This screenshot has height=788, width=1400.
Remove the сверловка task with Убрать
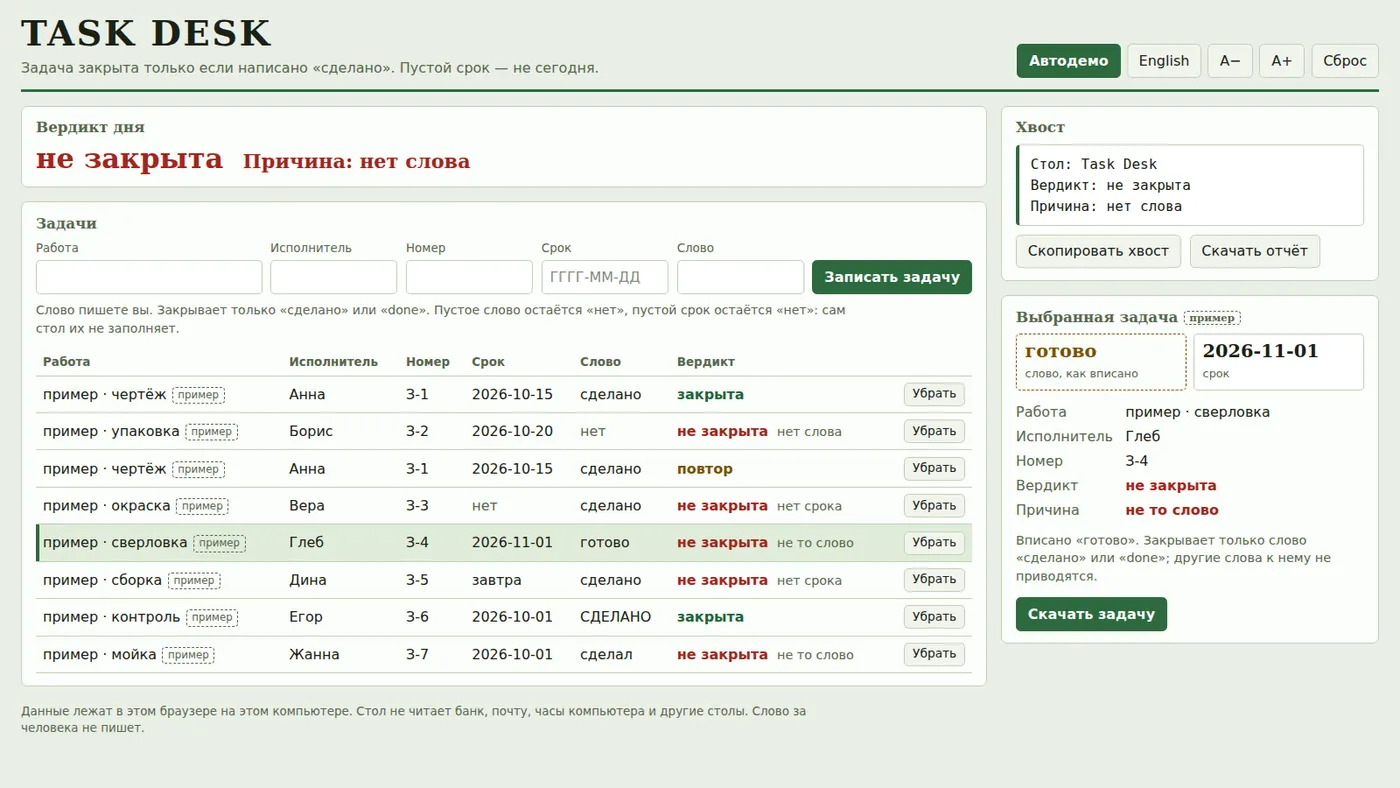pyautogui.click(x=934, y=543)
